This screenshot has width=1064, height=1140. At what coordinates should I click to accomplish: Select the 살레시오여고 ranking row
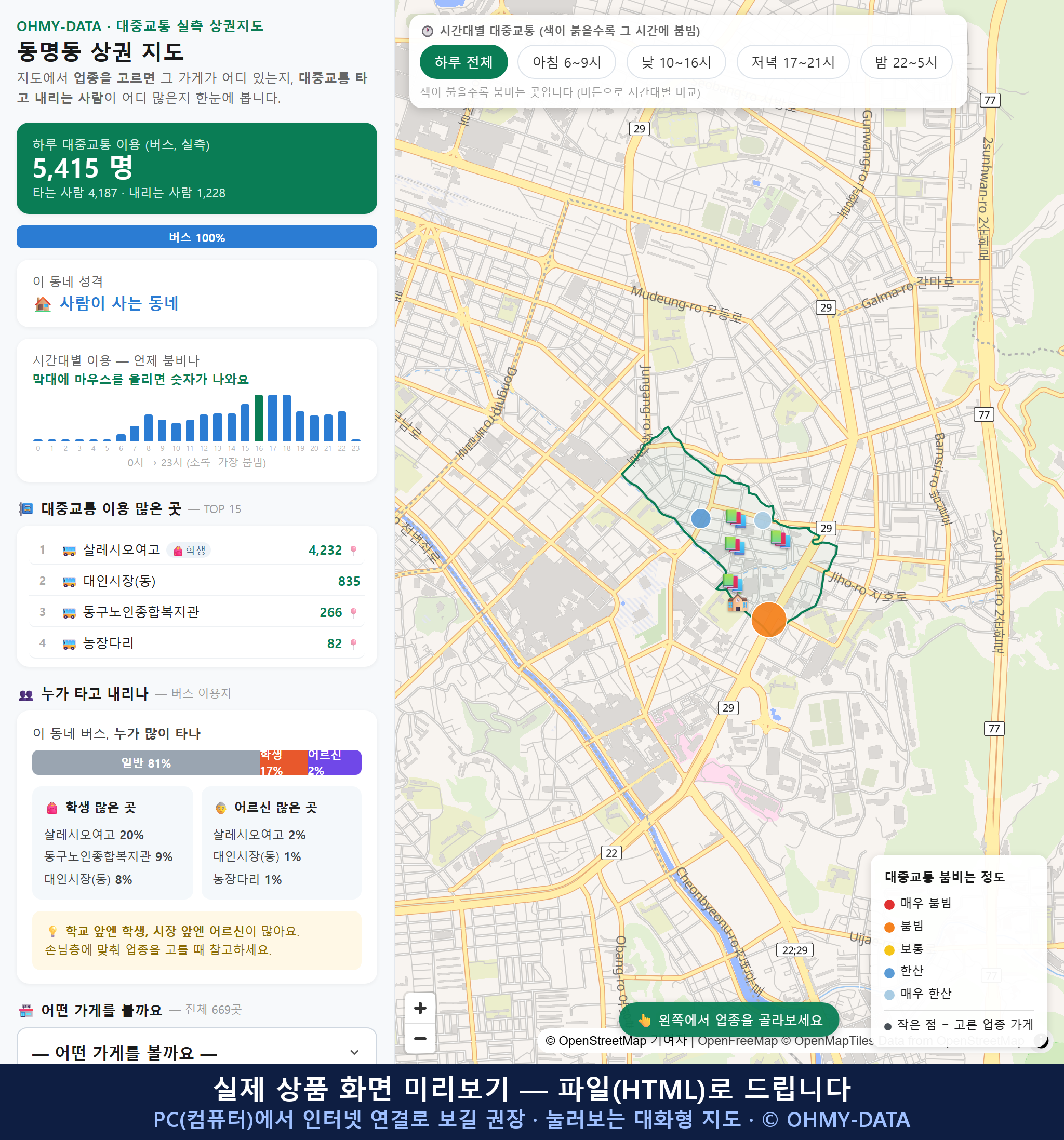(197, 550)
